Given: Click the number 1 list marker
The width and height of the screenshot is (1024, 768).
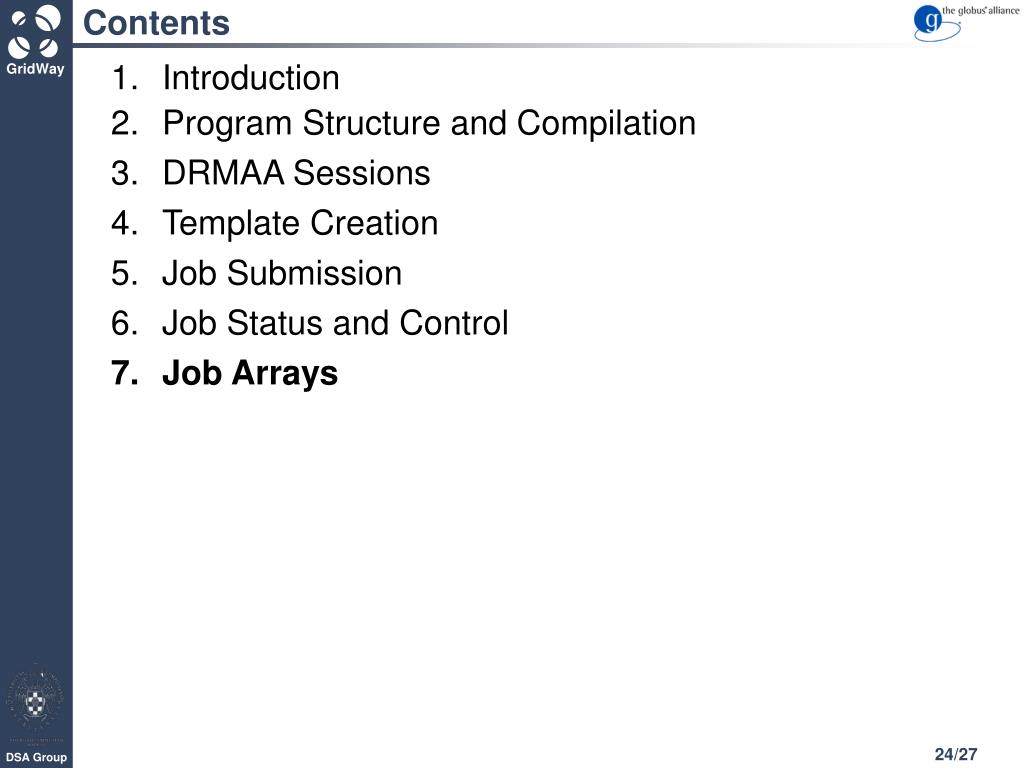Looking at the screenshot, I should click(x=124, y=78).
